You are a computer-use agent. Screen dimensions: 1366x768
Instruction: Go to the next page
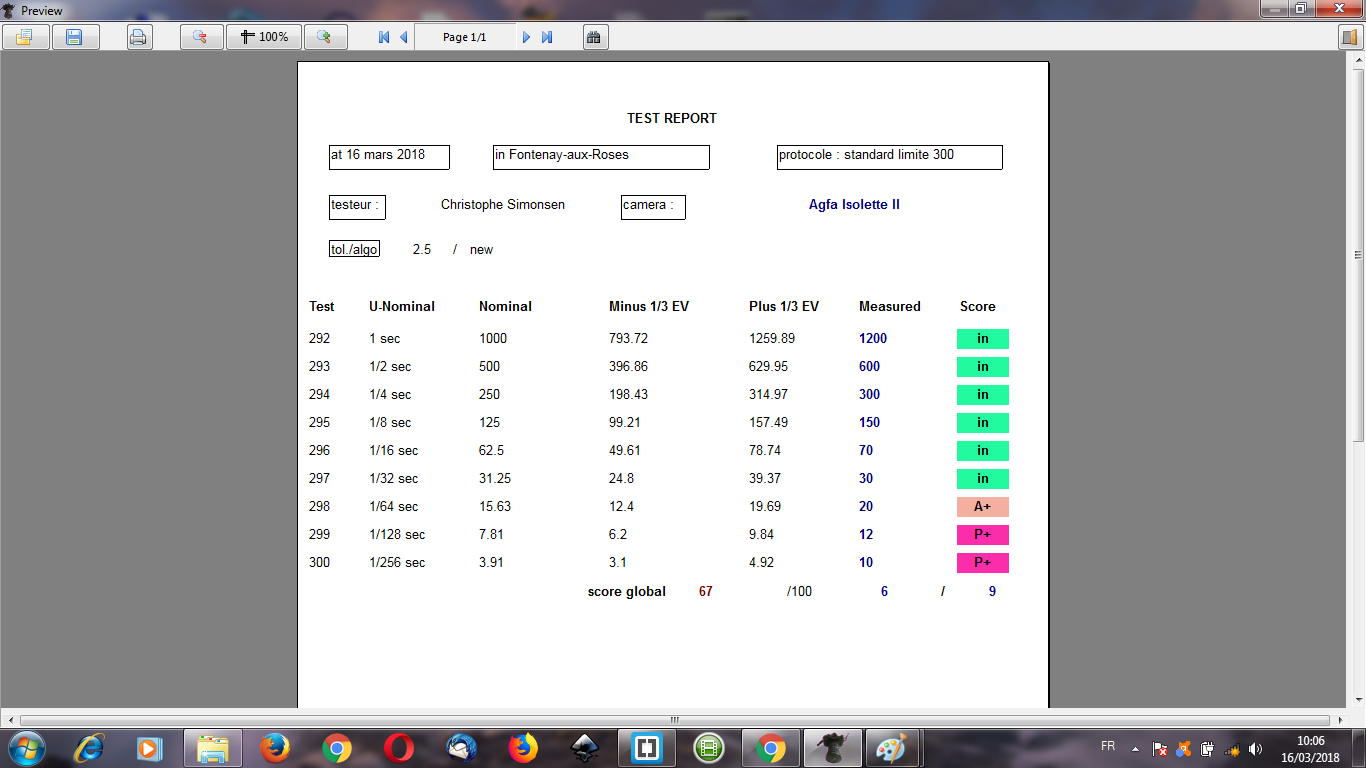pyautogui.click(x=527, y=37)
